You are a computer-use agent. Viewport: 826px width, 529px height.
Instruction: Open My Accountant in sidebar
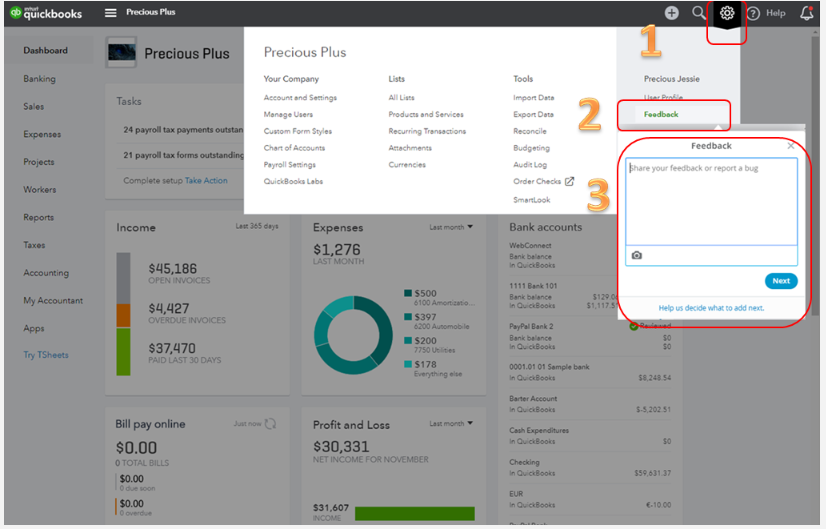tap(53, 300)
